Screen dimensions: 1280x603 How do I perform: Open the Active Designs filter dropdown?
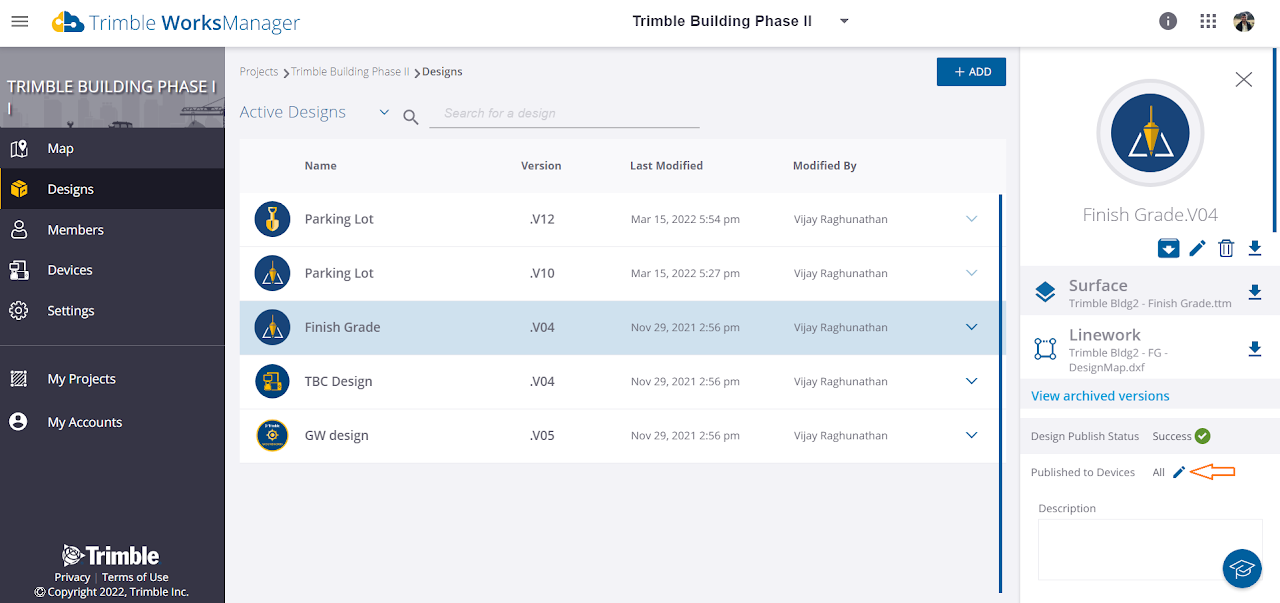tap(384, 113)
